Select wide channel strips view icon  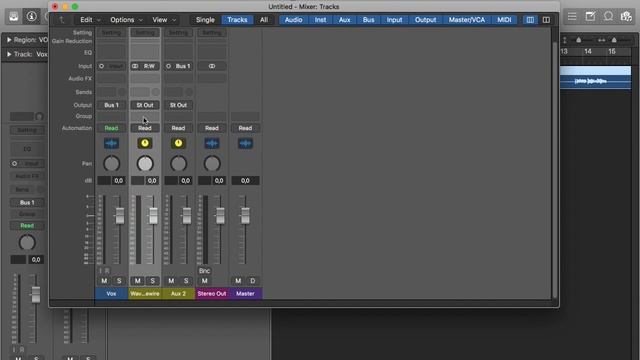coord(546,20)
